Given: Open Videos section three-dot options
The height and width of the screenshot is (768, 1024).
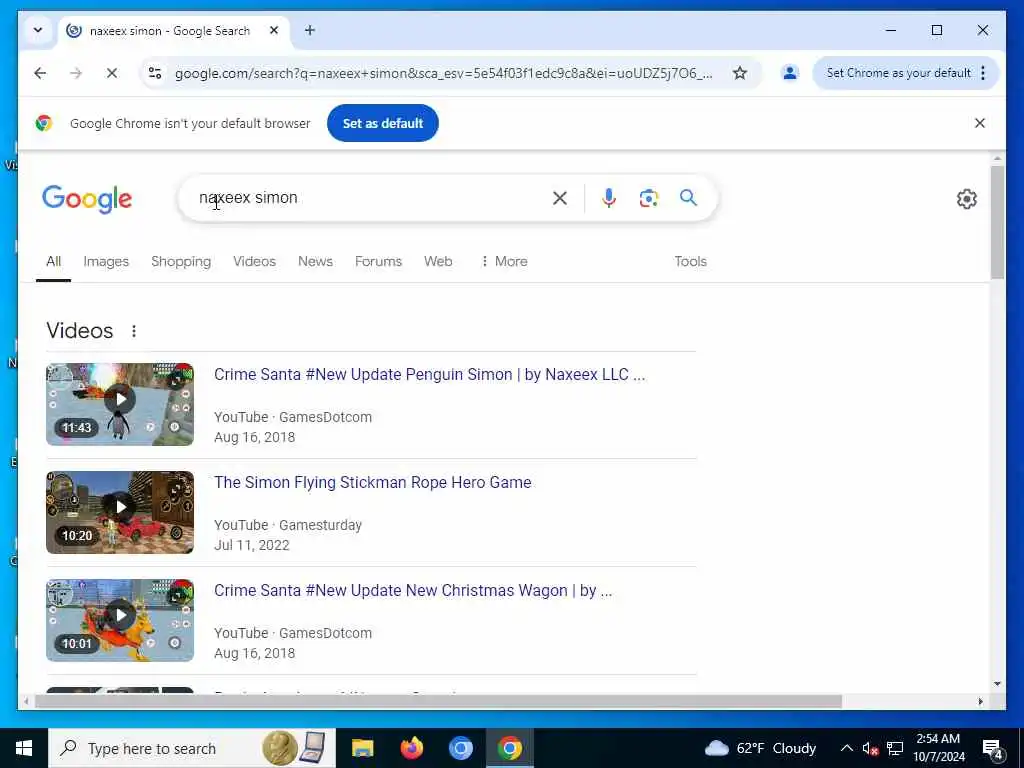Looking at the screenshot, I should (134, 331).
